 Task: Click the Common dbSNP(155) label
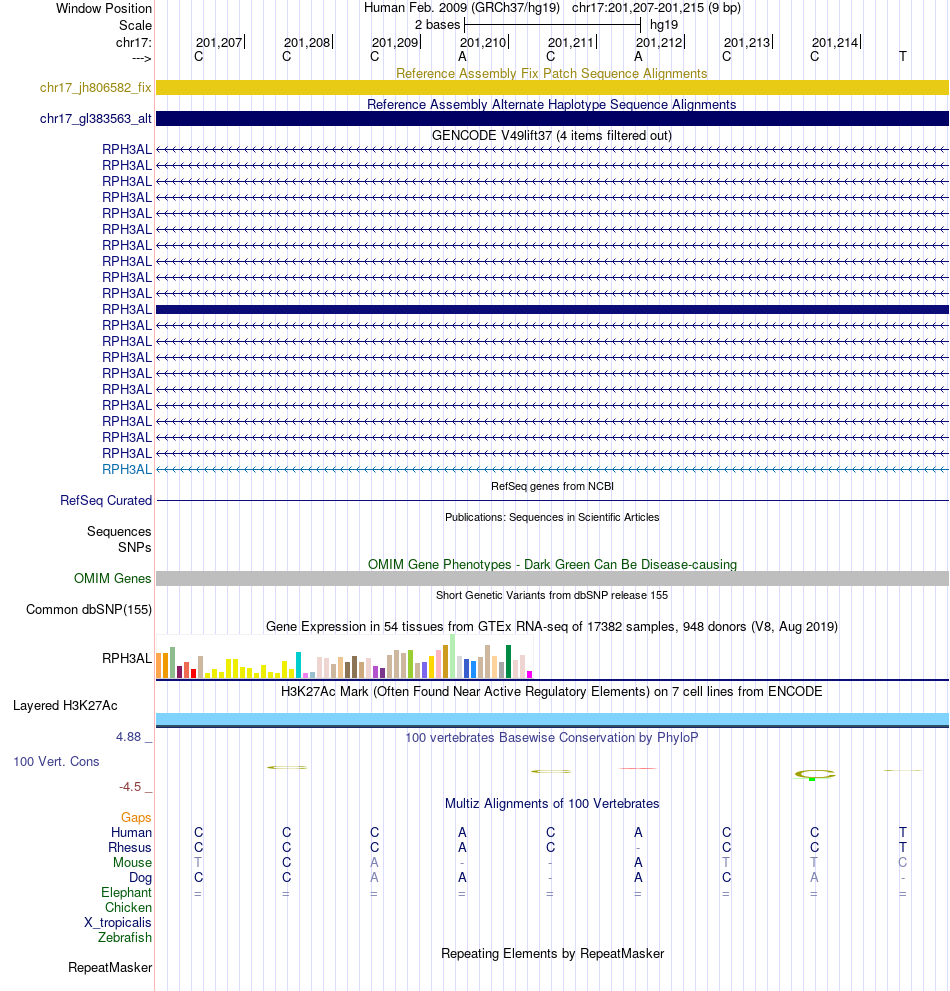[88, 609]
